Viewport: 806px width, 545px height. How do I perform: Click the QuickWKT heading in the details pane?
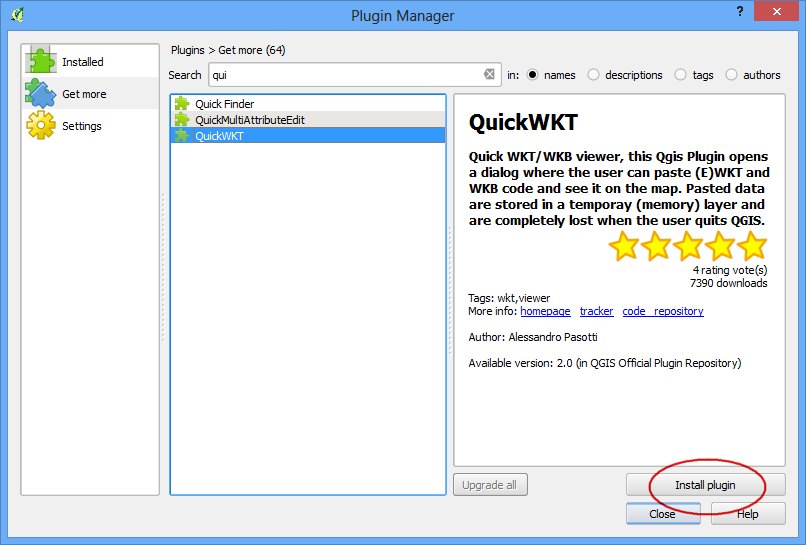tap(523, 123)
